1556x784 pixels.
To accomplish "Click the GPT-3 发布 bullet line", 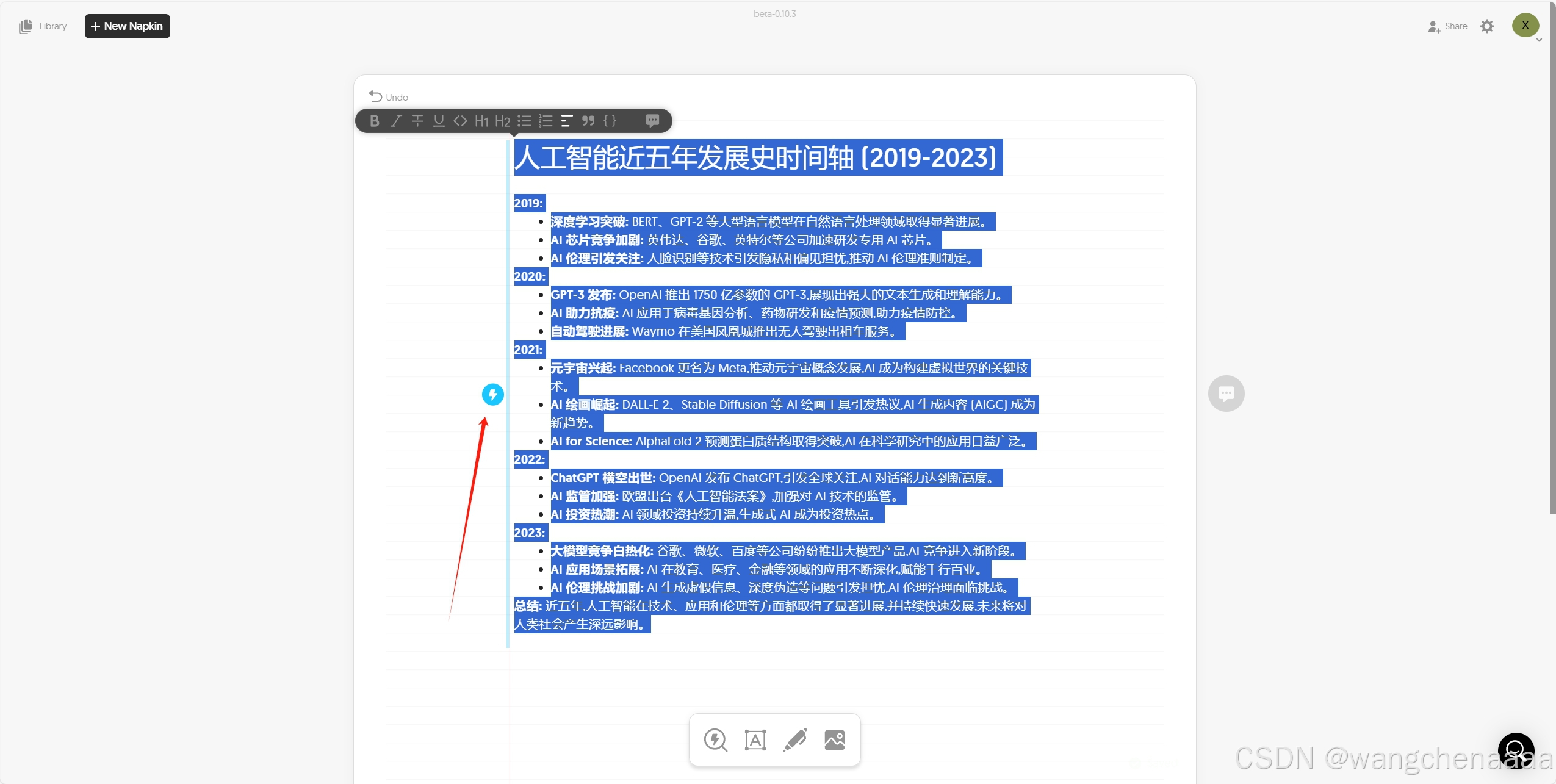I will coord(780,295).
